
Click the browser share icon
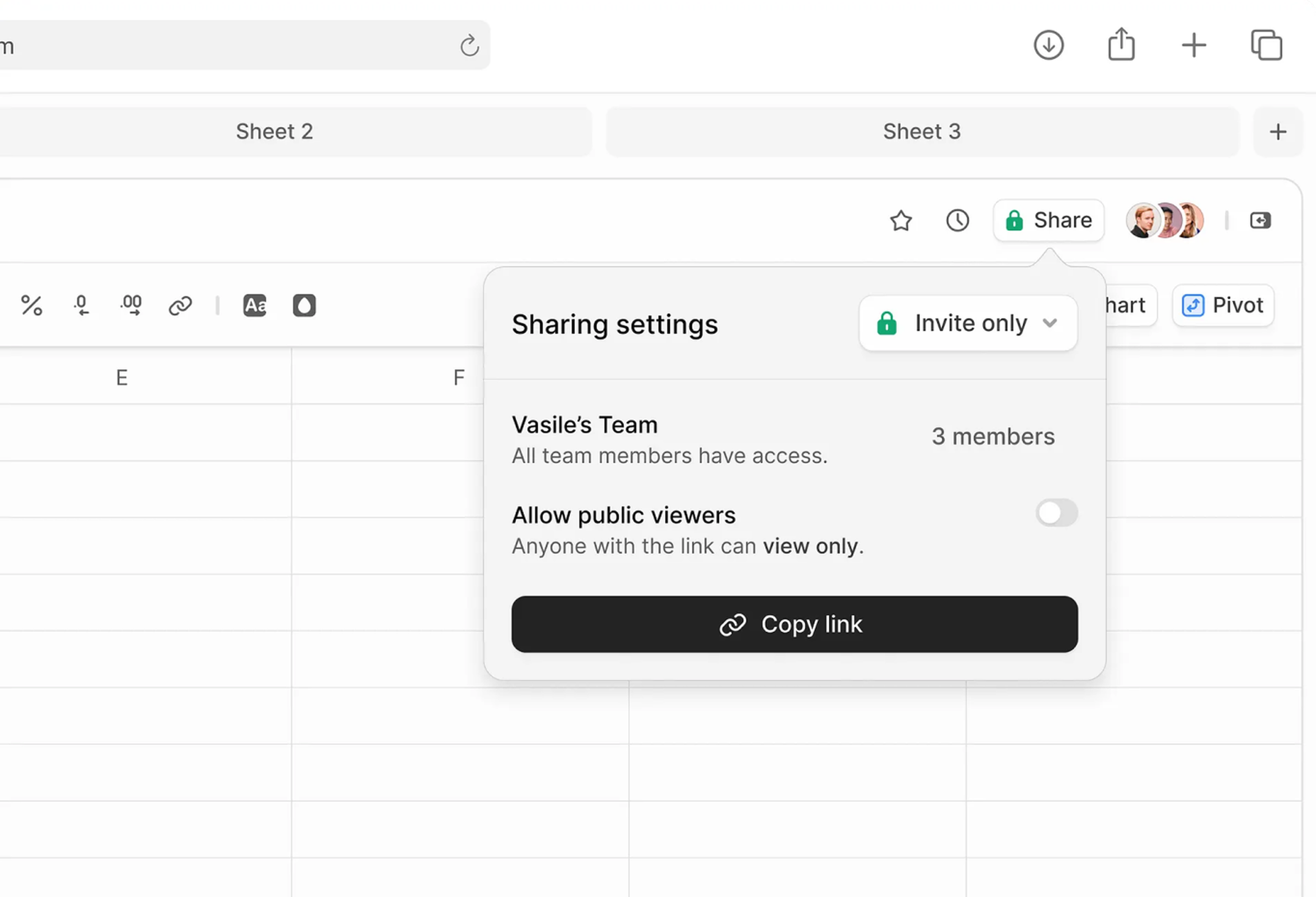(x=1121, y=45)
